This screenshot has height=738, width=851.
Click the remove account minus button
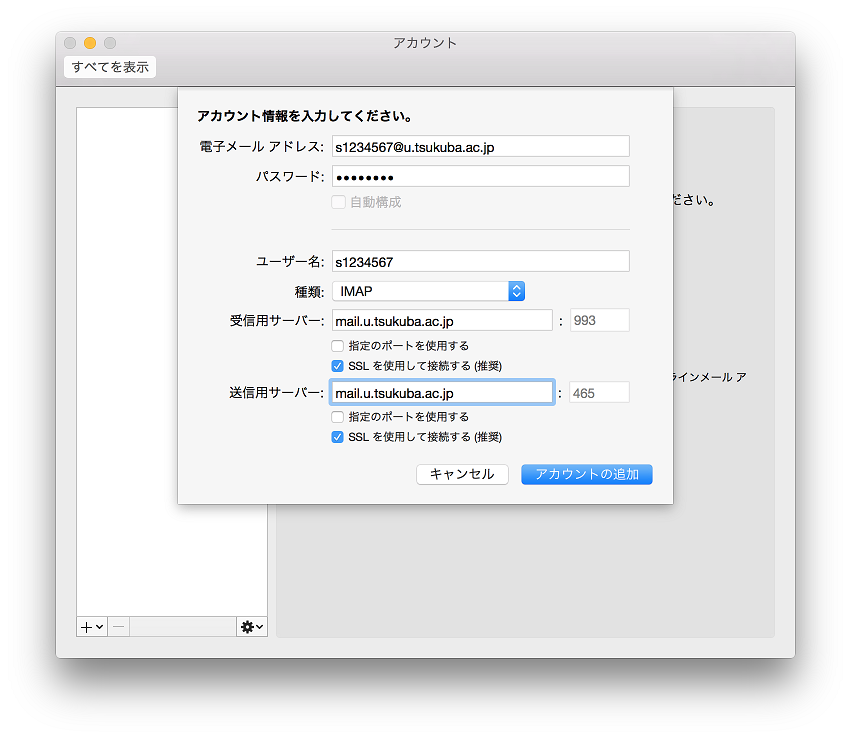119,627
